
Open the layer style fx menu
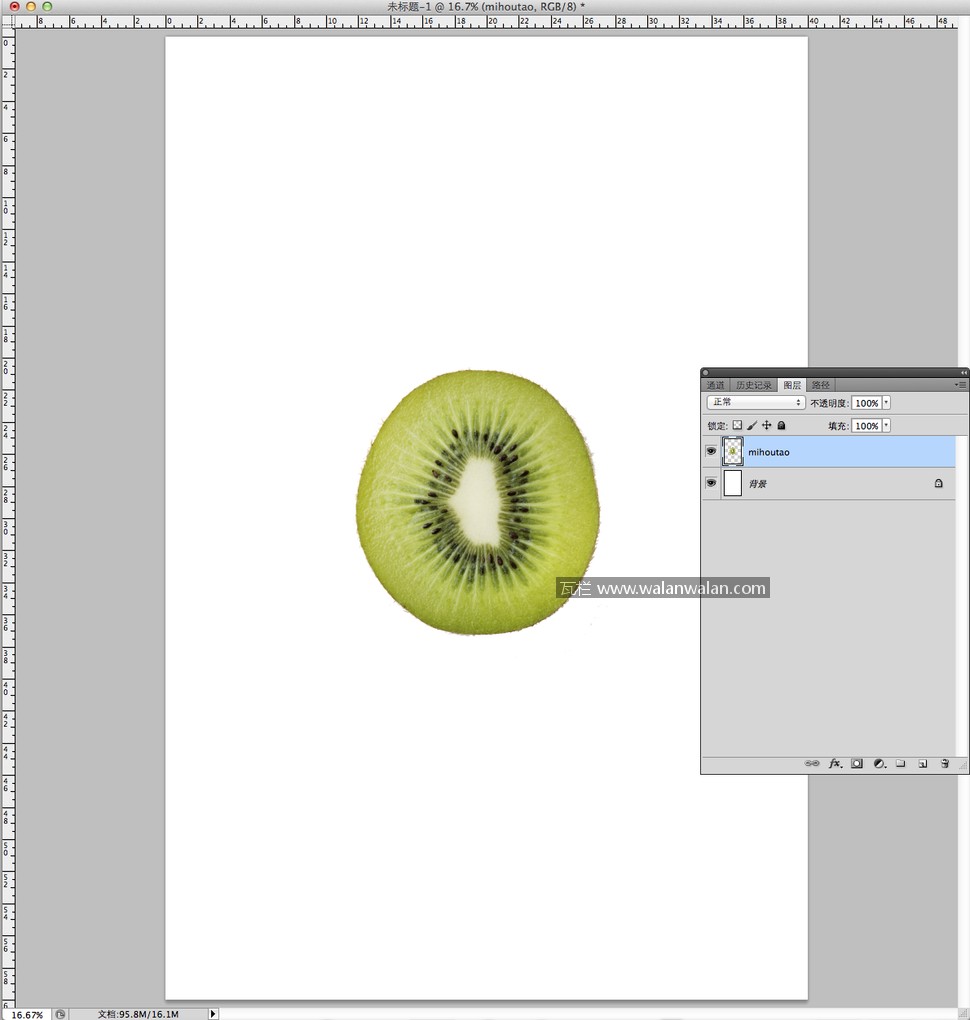[x=835, y=763]
